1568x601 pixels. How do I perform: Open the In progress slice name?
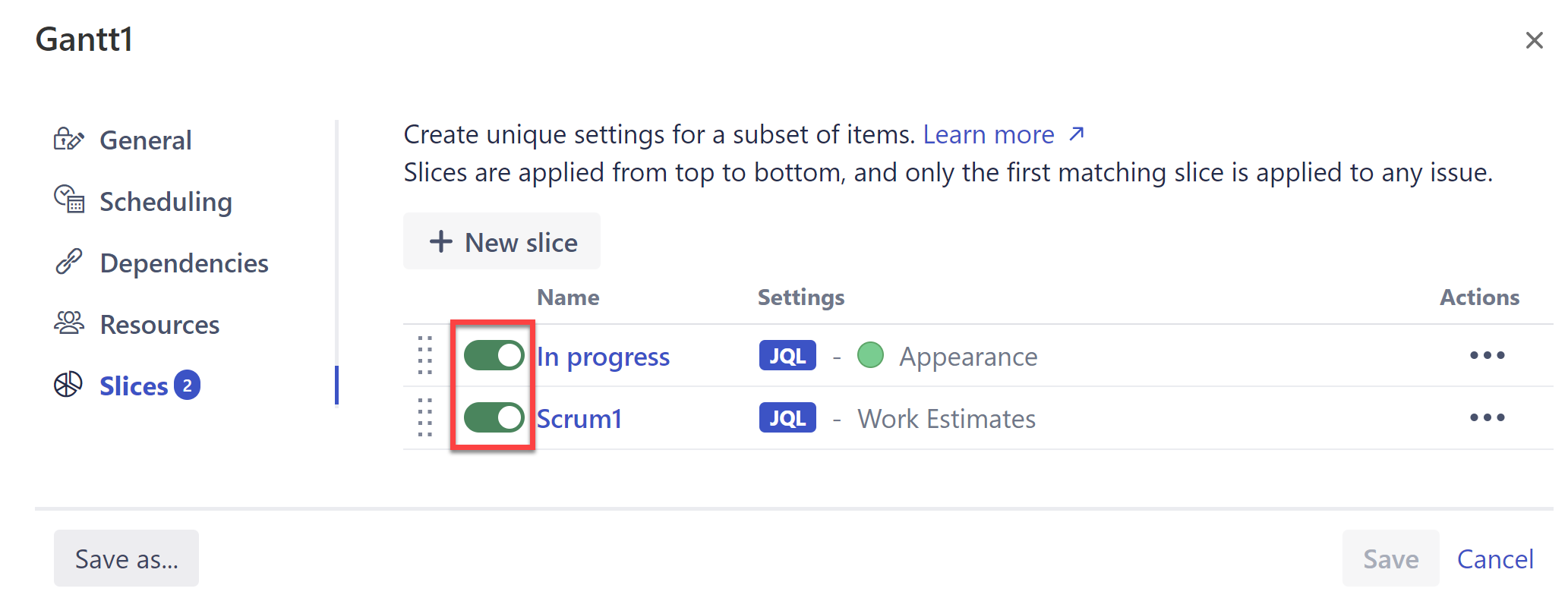coord(604,357)
